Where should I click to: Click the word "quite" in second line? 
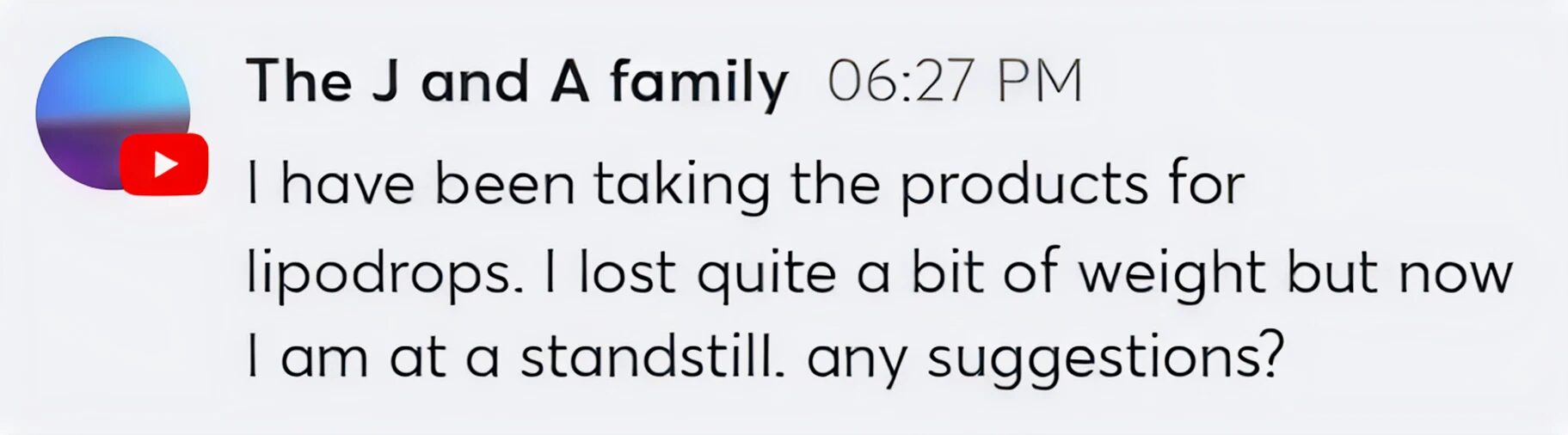click(766, 275)
